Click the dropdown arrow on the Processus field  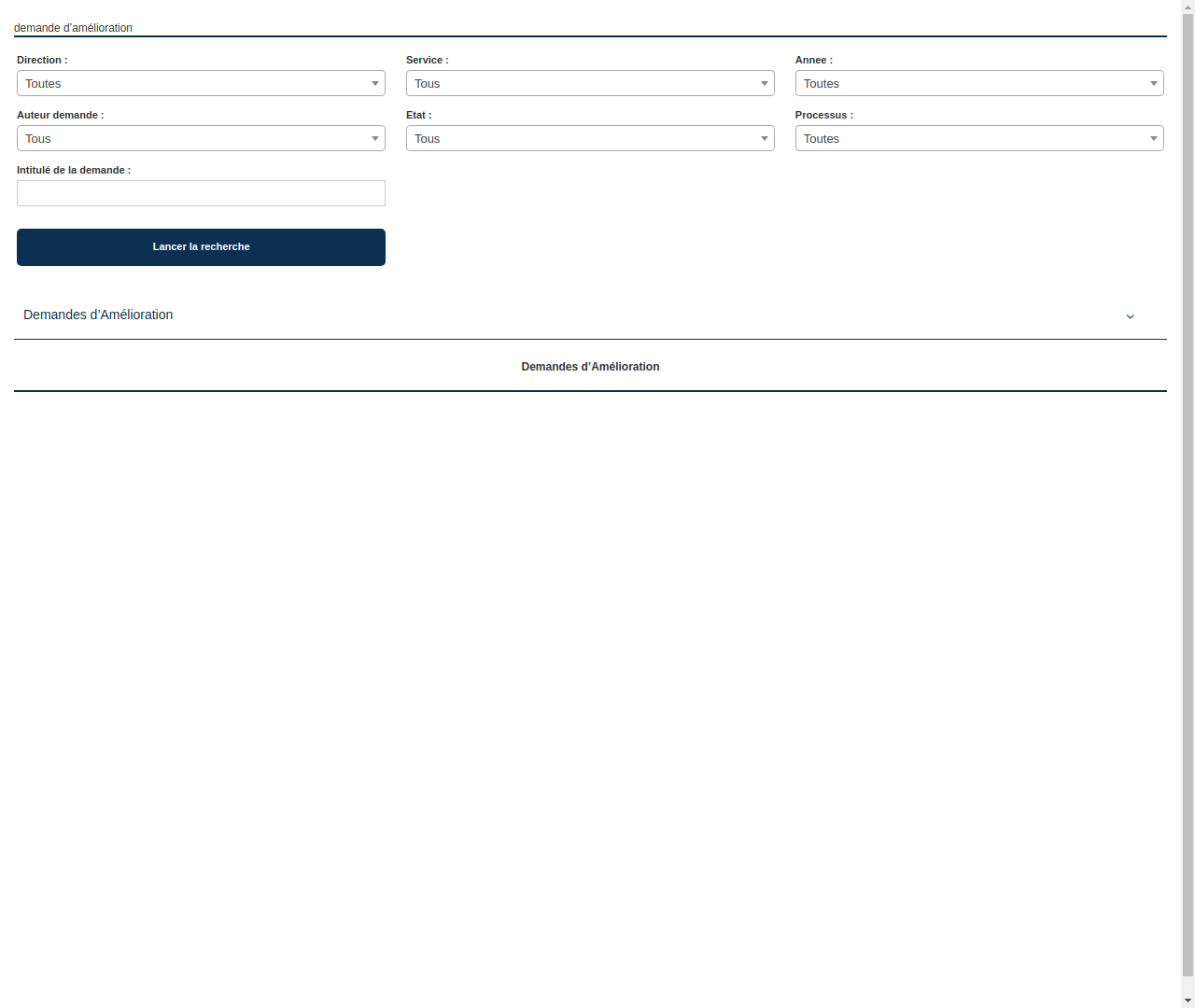coord(1153,138)
